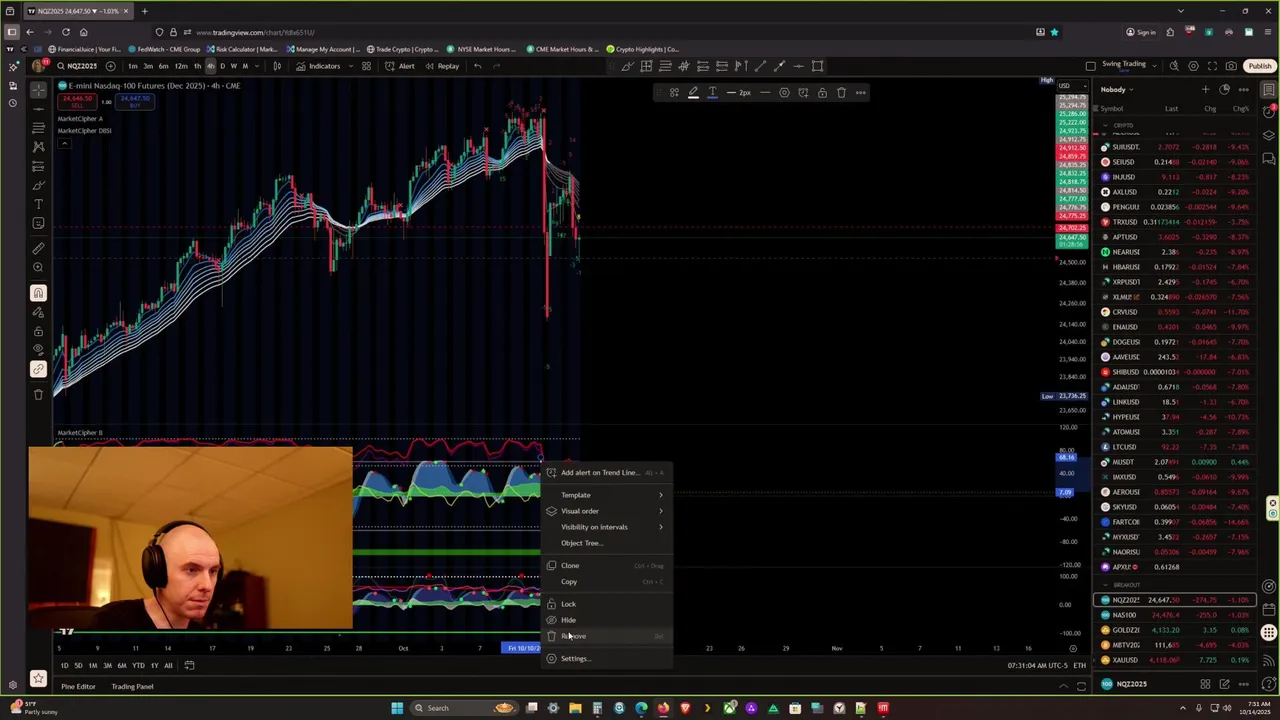Screen dimensions: 1280x720
Task: Start Bar Replay mode
Action: (442, 66)
